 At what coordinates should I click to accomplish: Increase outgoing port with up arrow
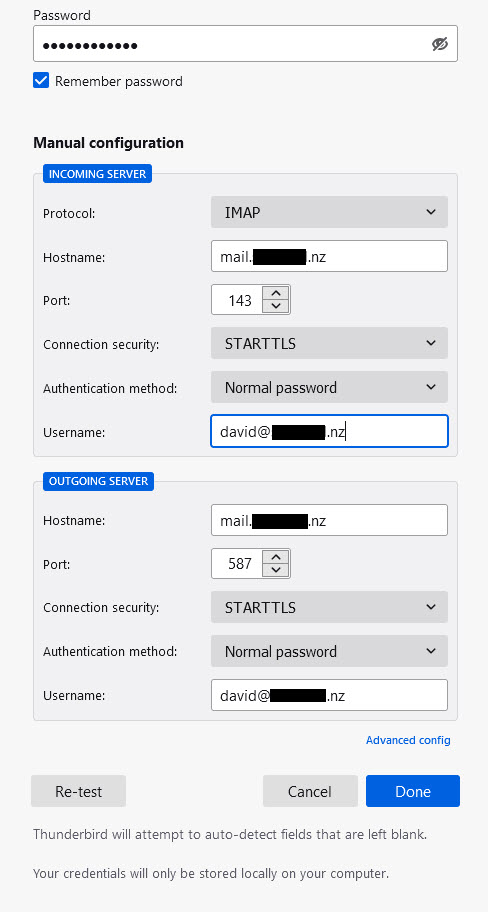[276, 557]
